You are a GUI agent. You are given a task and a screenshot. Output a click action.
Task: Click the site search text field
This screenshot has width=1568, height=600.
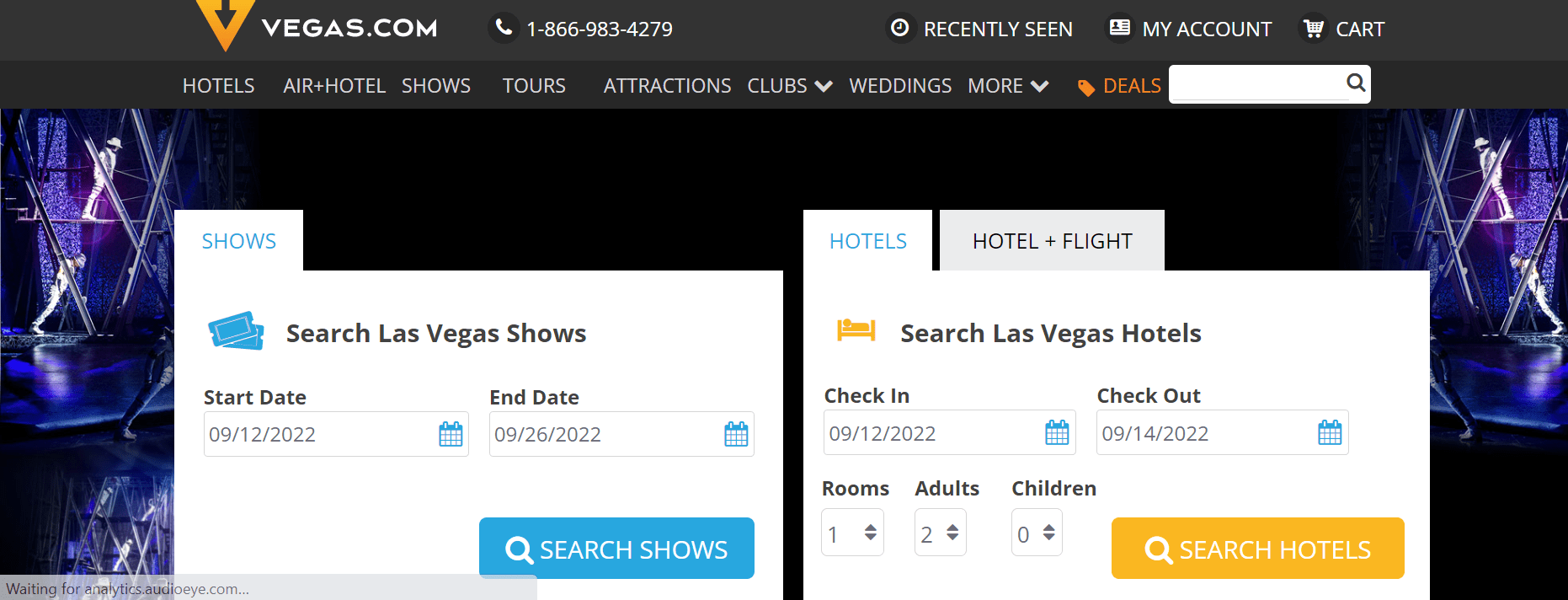pyautogui.click(x=1256, y=83)
